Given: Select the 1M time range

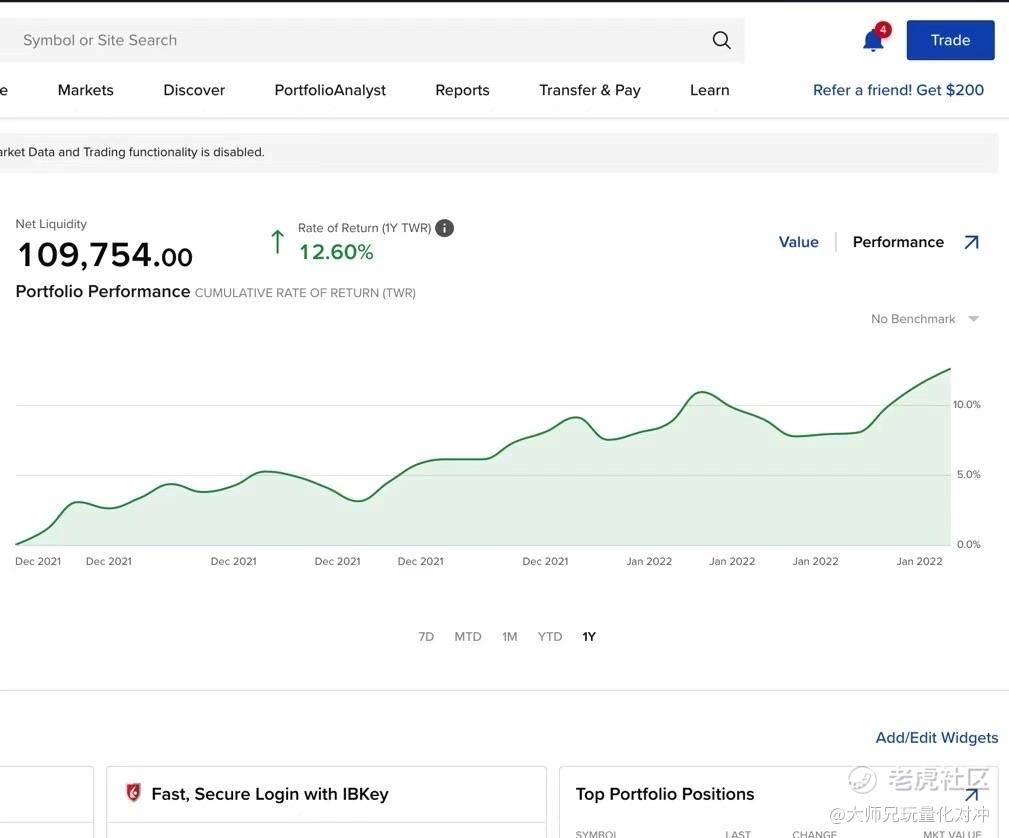Looking at the screenshot, I should tap(510, 637).
